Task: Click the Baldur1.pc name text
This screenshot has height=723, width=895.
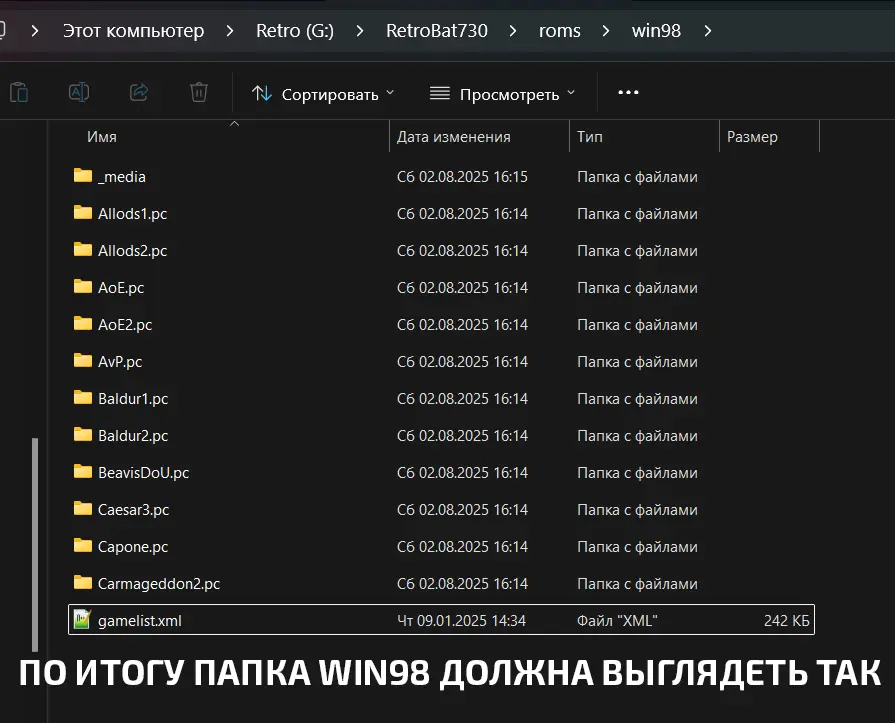Action: coord(133,398)
